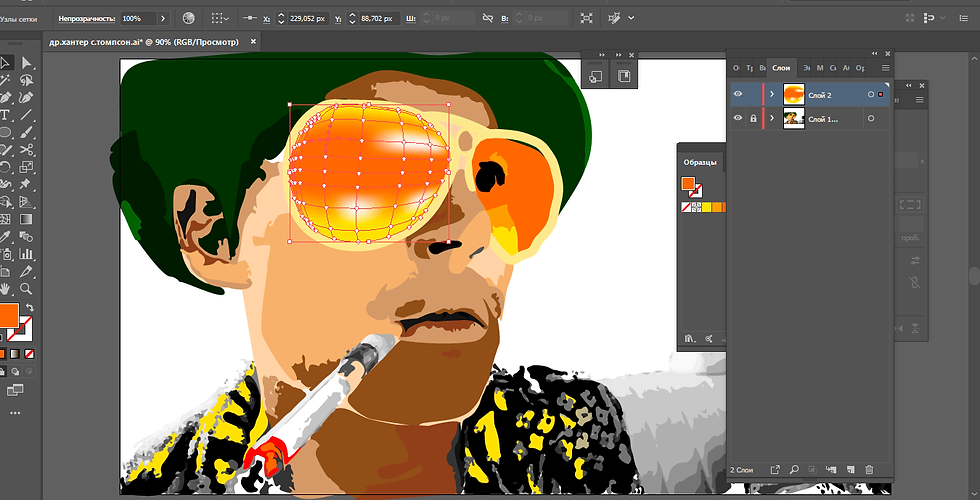Select the Zoom magnifier tool
980x500 pixels.
pyautogui.click(x=26, y=289)
